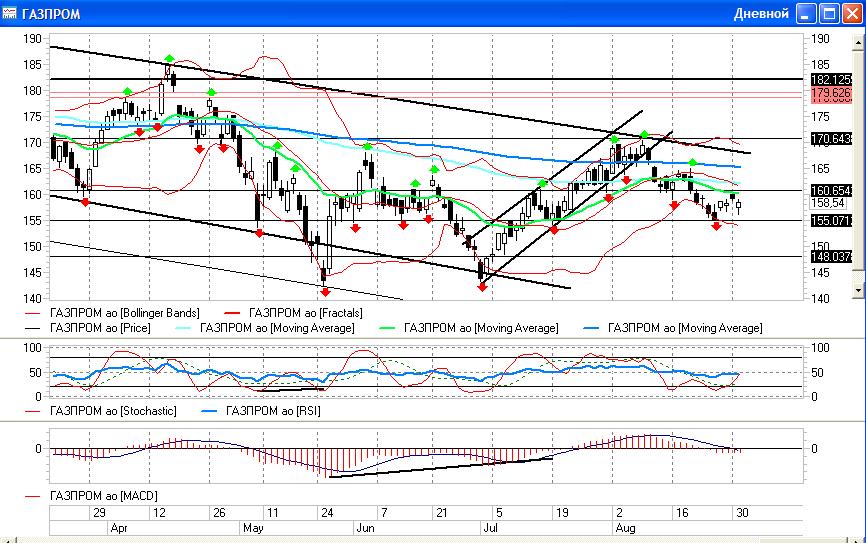Click the May month label on time axis

(253, 528)
